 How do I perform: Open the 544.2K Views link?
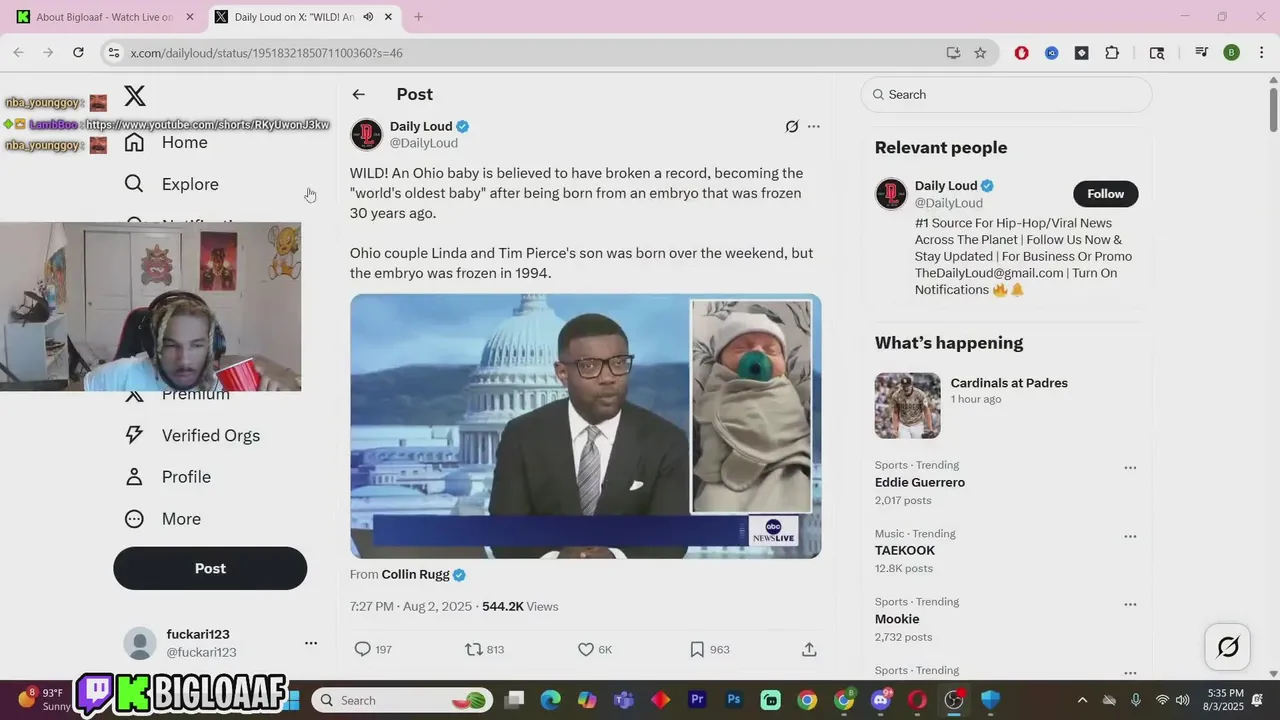(520, 606)
